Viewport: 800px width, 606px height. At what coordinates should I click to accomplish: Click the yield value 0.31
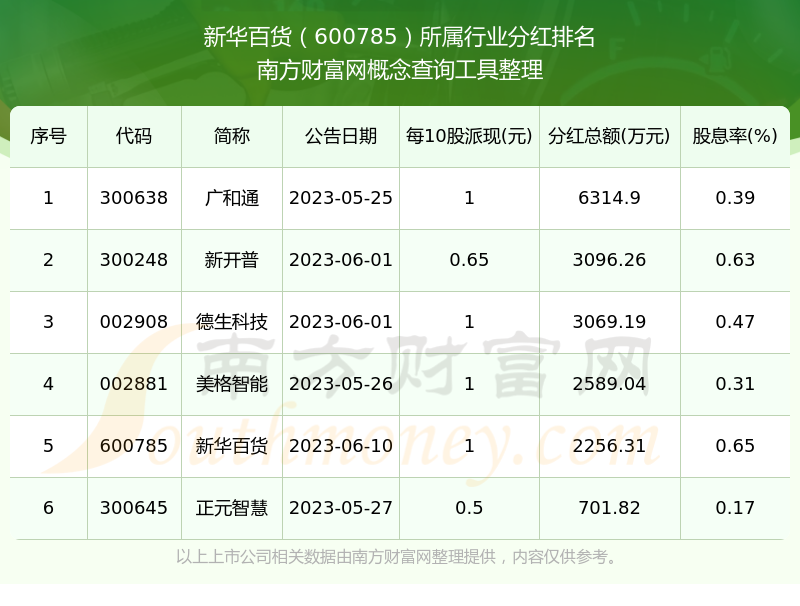click(735, 384)
